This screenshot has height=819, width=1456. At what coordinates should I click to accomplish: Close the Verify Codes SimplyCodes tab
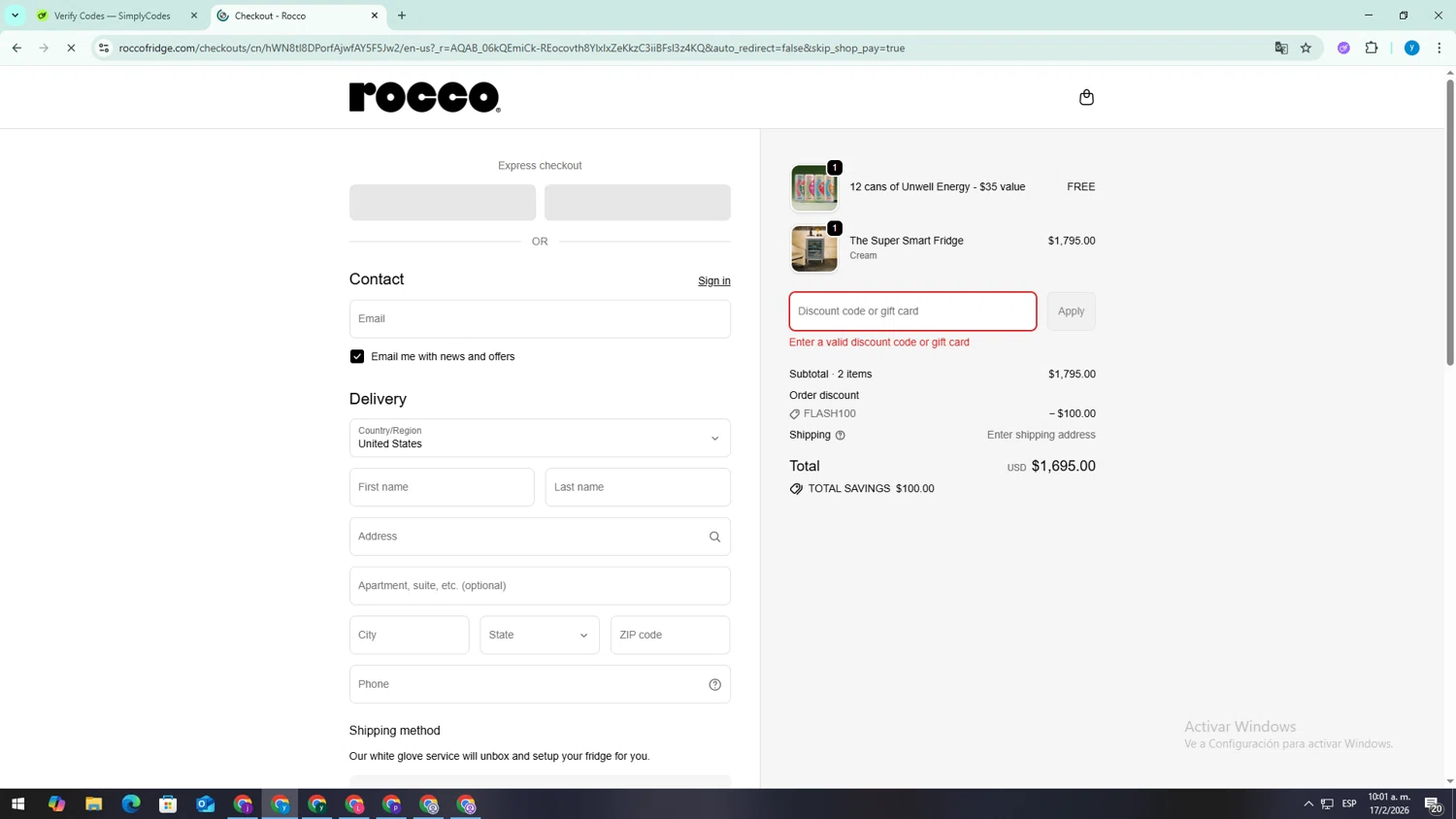pyautogui.click(x=194, y=16)
